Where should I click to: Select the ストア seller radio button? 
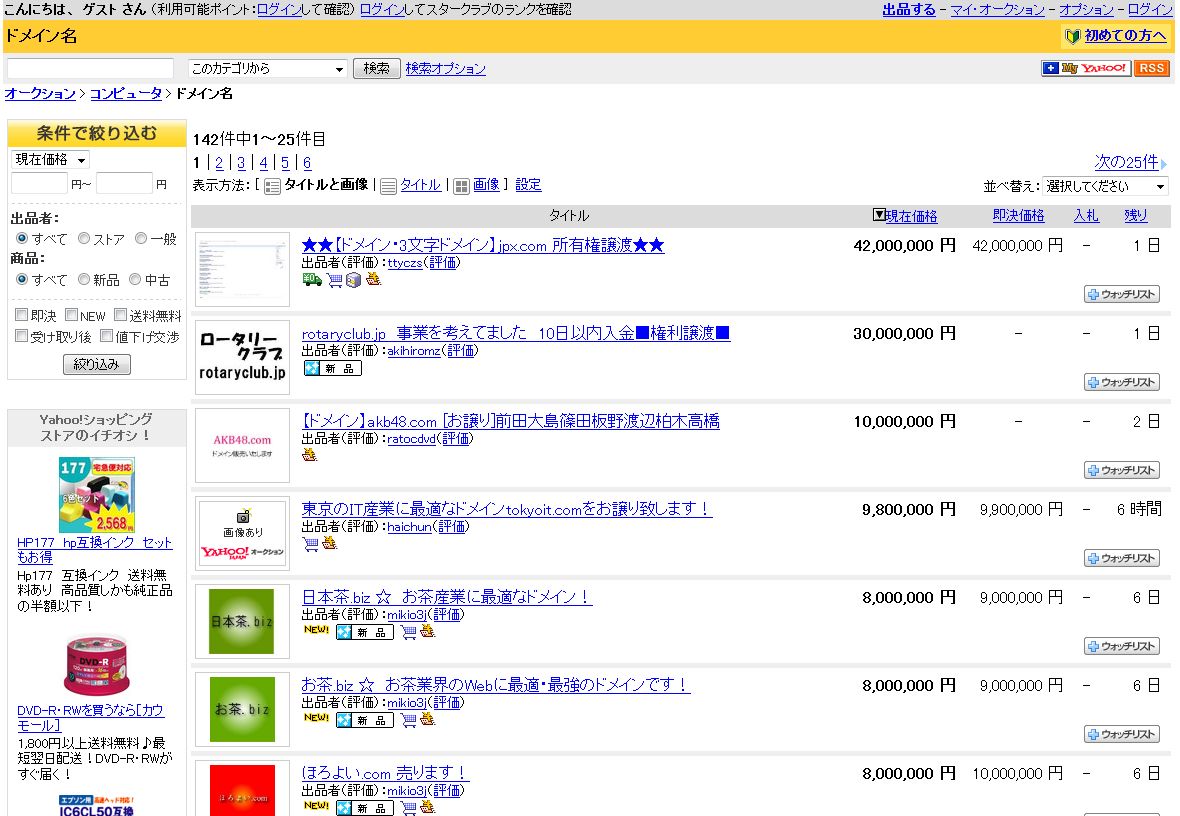[84, 239]
